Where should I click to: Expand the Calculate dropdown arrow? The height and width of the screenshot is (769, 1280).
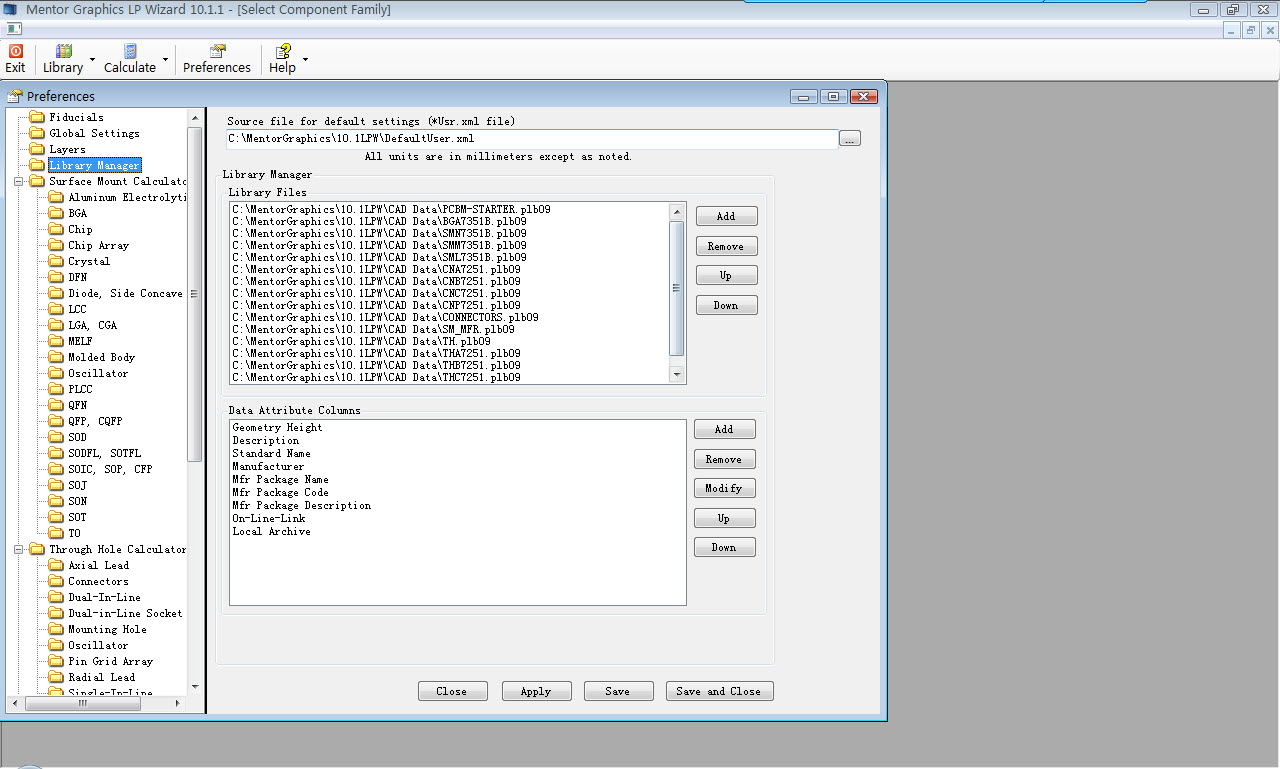click(164, 59)
